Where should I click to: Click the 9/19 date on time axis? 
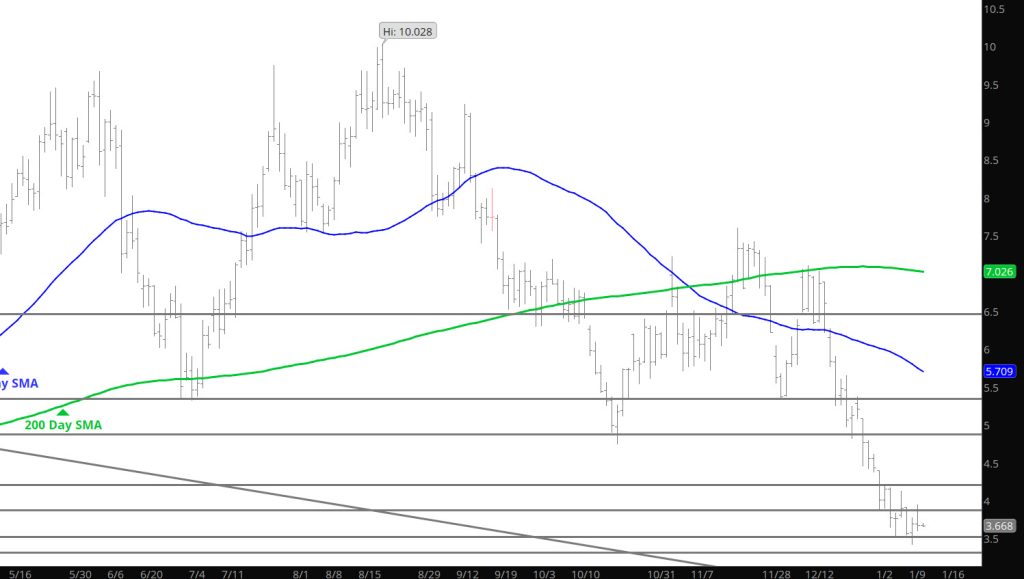(x=506, y=574)
